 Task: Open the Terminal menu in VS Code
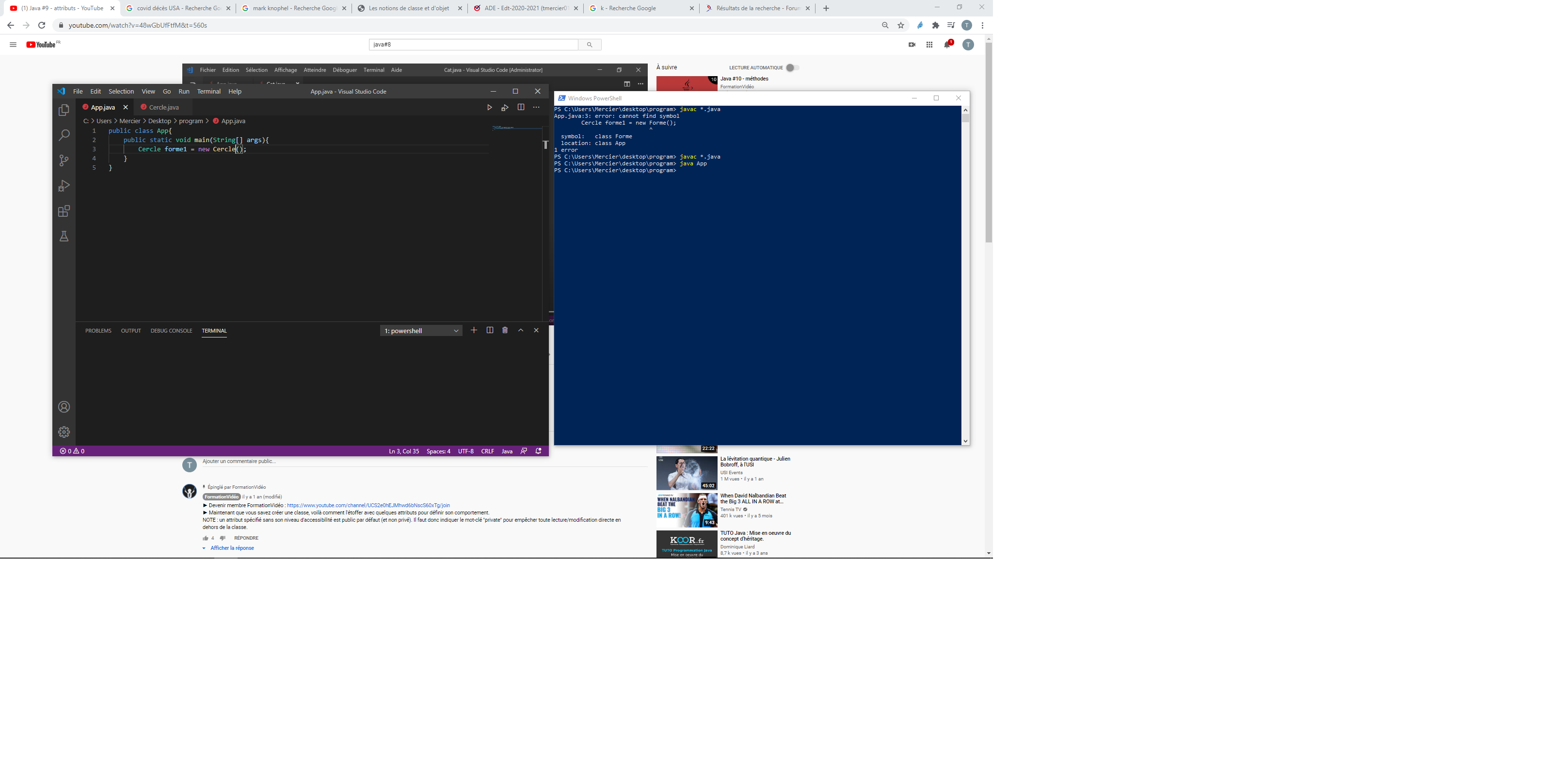tap(209, 91)
